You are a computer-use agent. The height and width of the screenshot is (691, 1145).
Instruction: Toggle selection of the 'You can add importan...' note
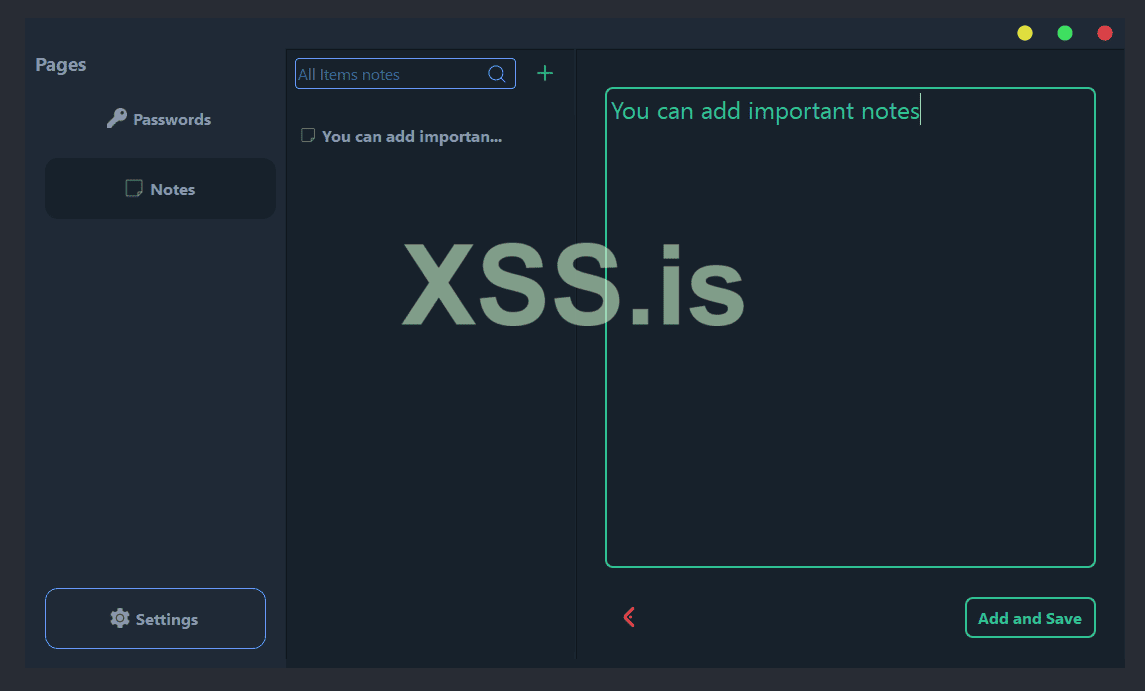point(307,135)
